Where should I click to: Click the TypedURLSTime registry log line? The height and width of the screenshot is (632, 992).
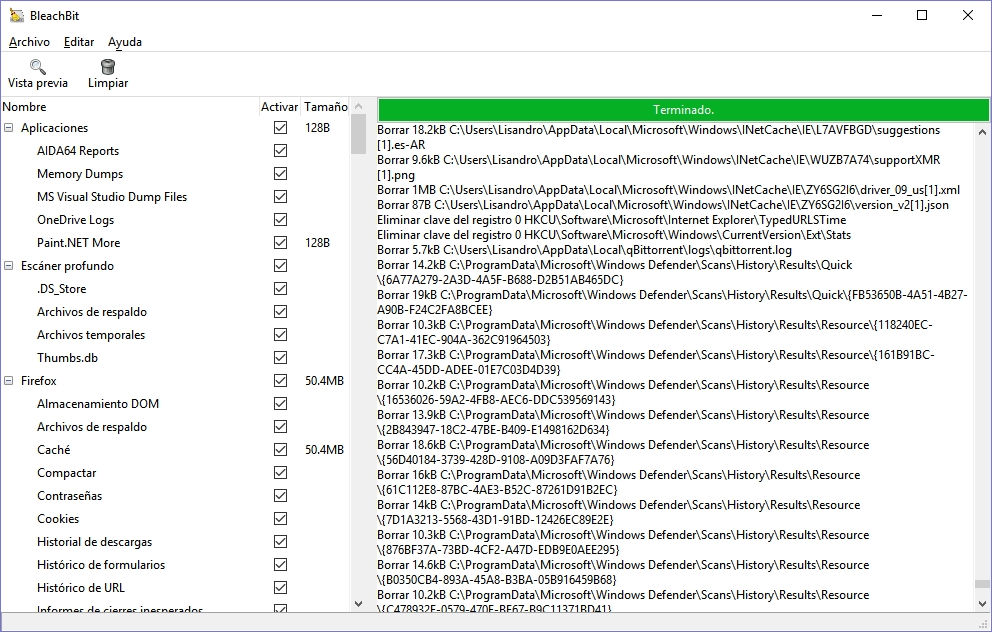[x=611, y=220]
